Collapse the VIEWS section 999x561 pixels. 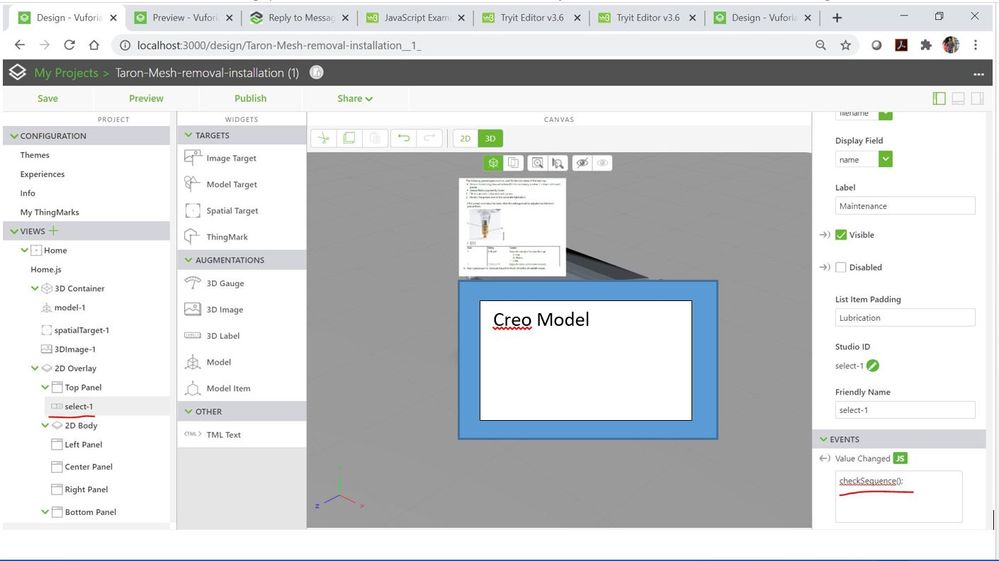click(x=14, y=231)
